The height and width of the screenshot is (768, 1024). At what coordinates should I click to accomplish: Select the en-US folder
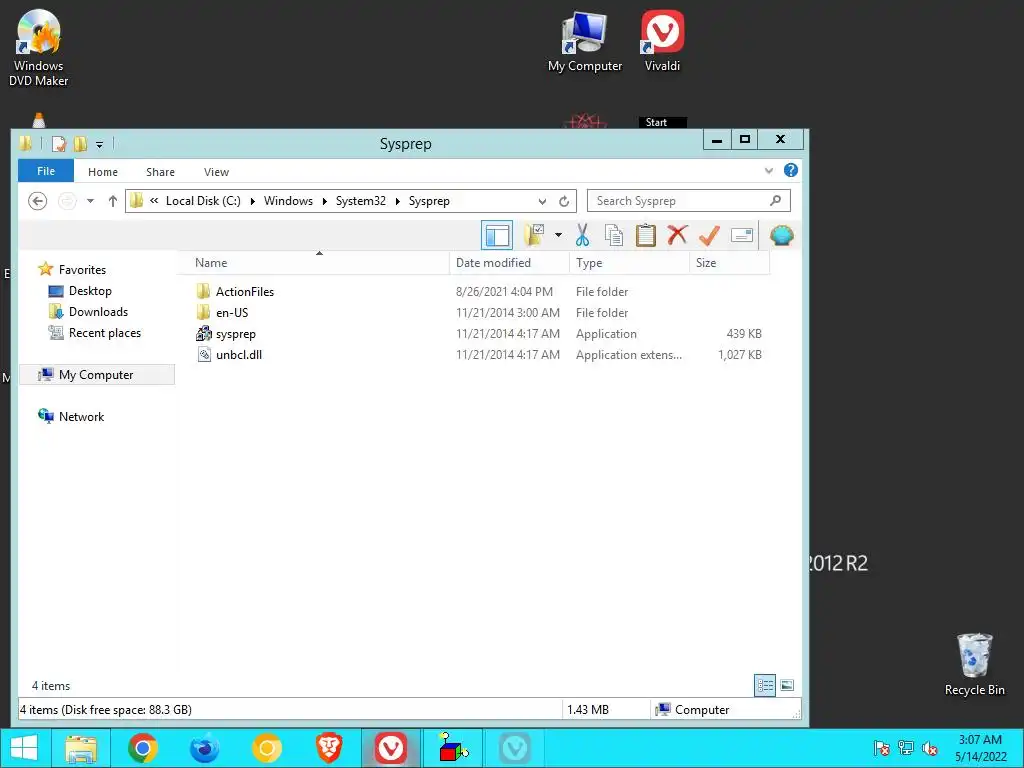coord(232,313)
